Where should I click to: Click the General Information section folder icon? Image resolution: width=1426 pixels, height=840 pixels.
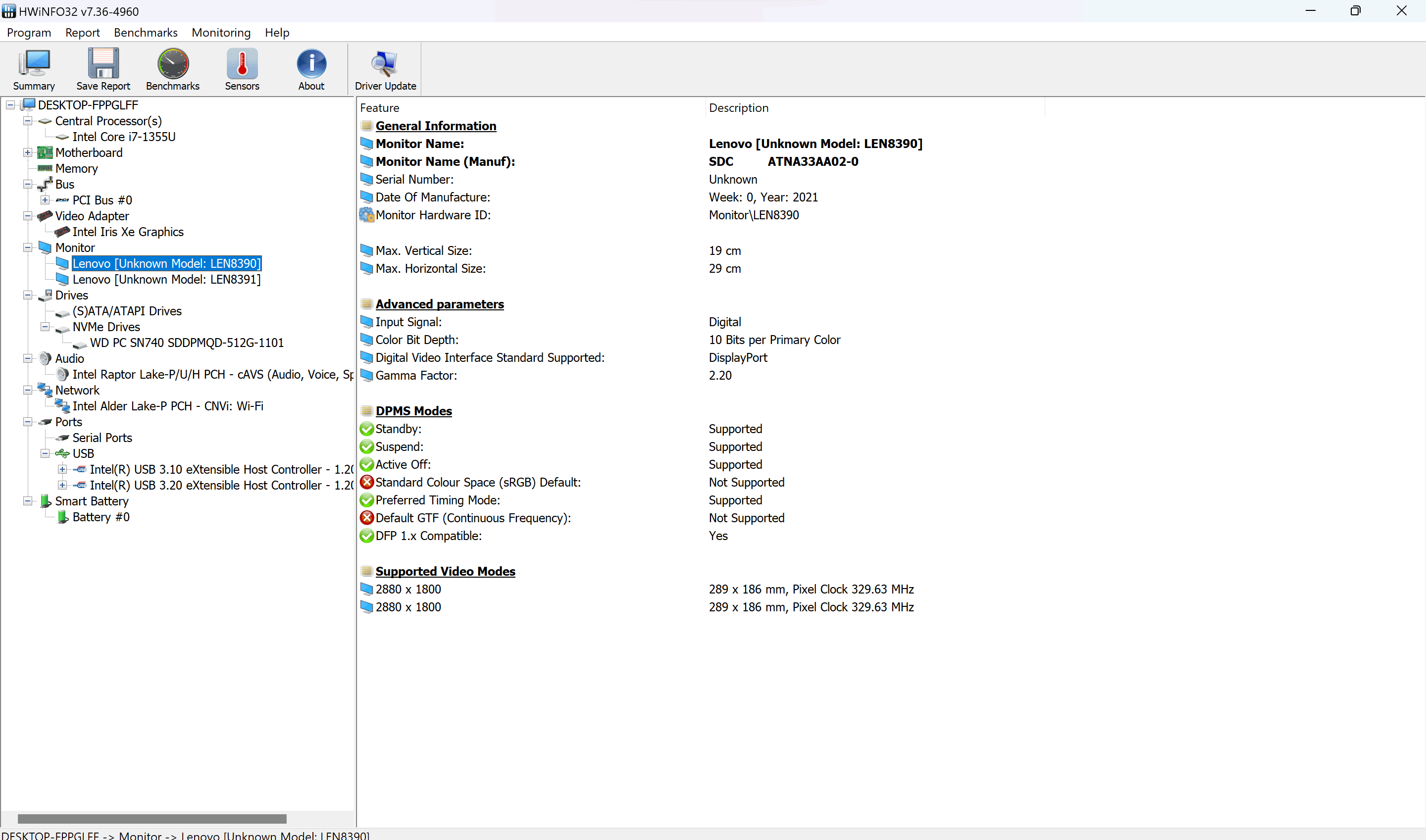367,126
